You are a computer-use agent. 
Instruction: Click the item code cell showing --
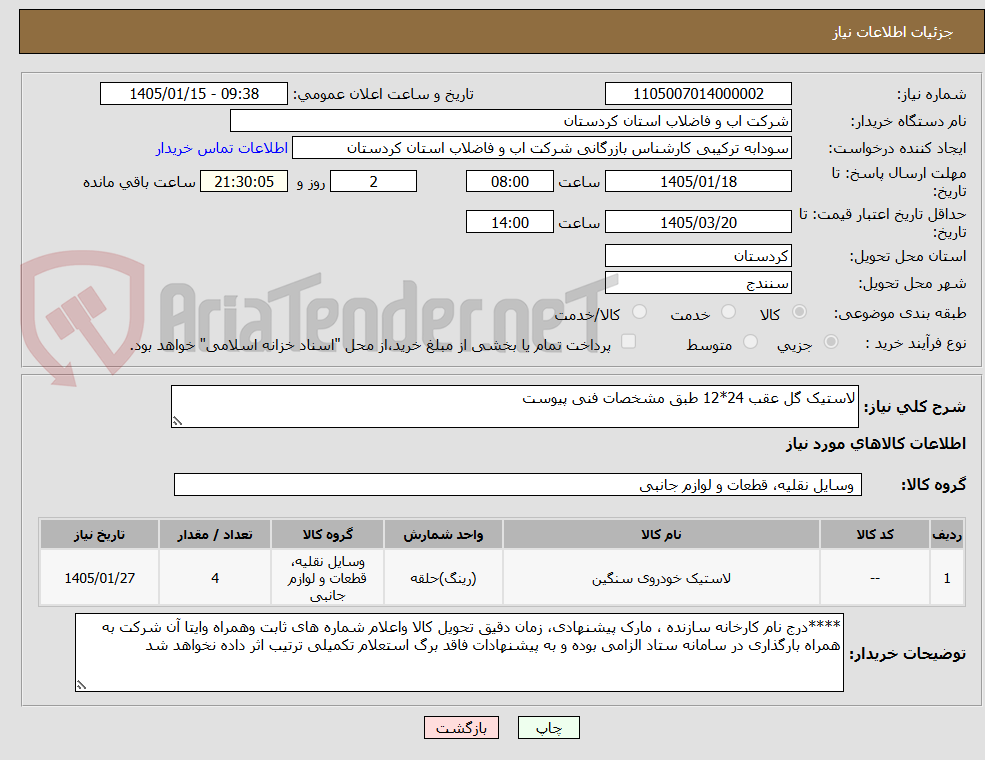coord(874,578)
